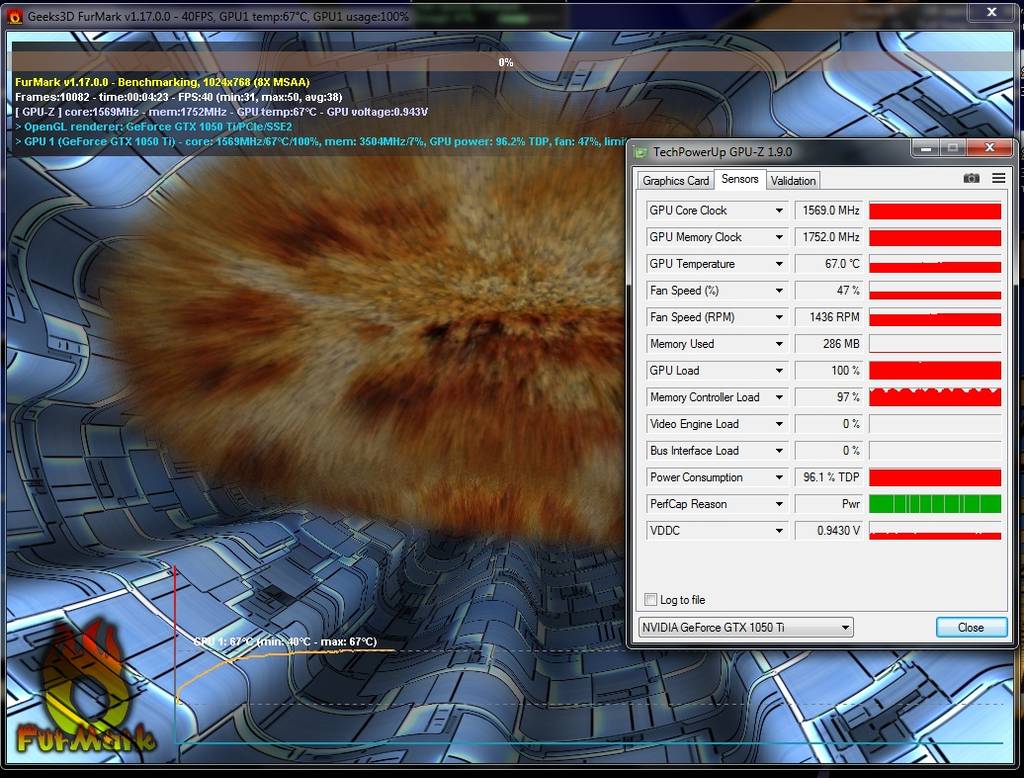
Task: Expand the GPU Load dropdown arrow
Action: pyautogui.click(x=779, y=370)
